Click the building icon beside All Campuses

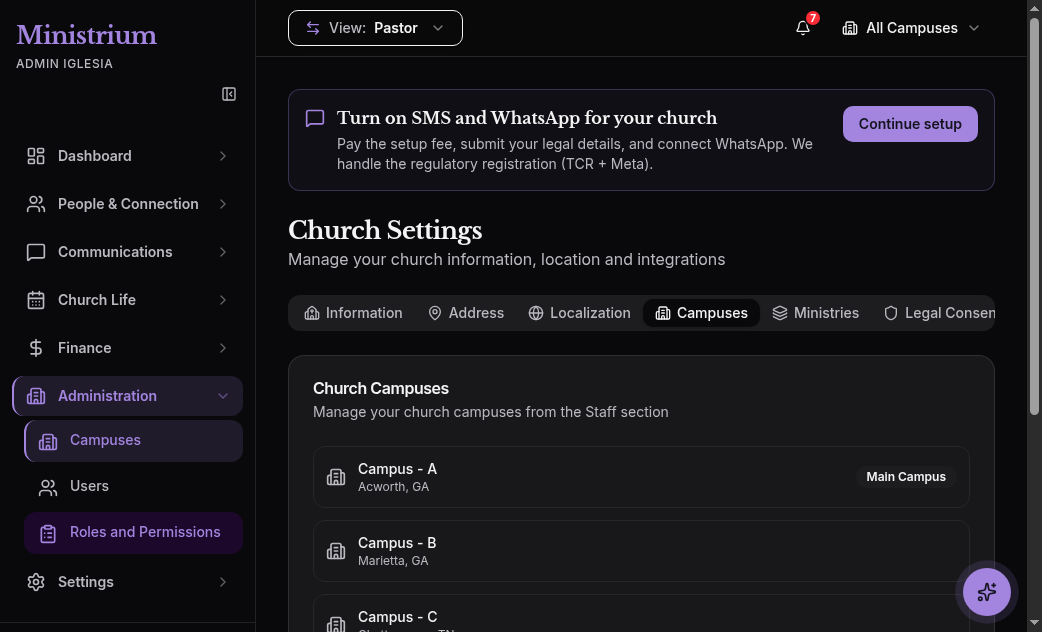point(850,28)
